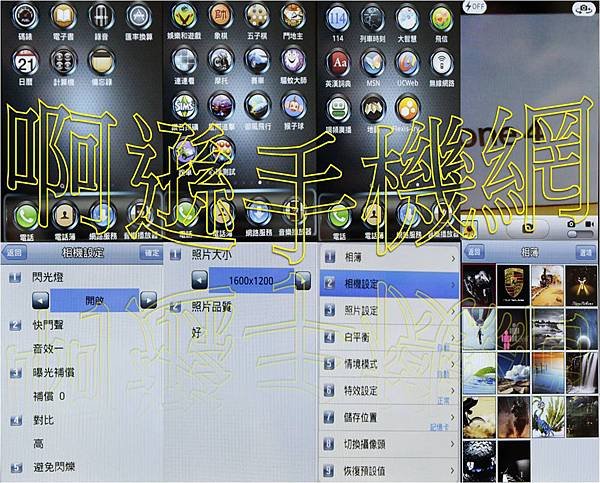Viewport: 600px width, 483px height.
Task: Open the 鬥地主 card game
Action: [293, 16]
